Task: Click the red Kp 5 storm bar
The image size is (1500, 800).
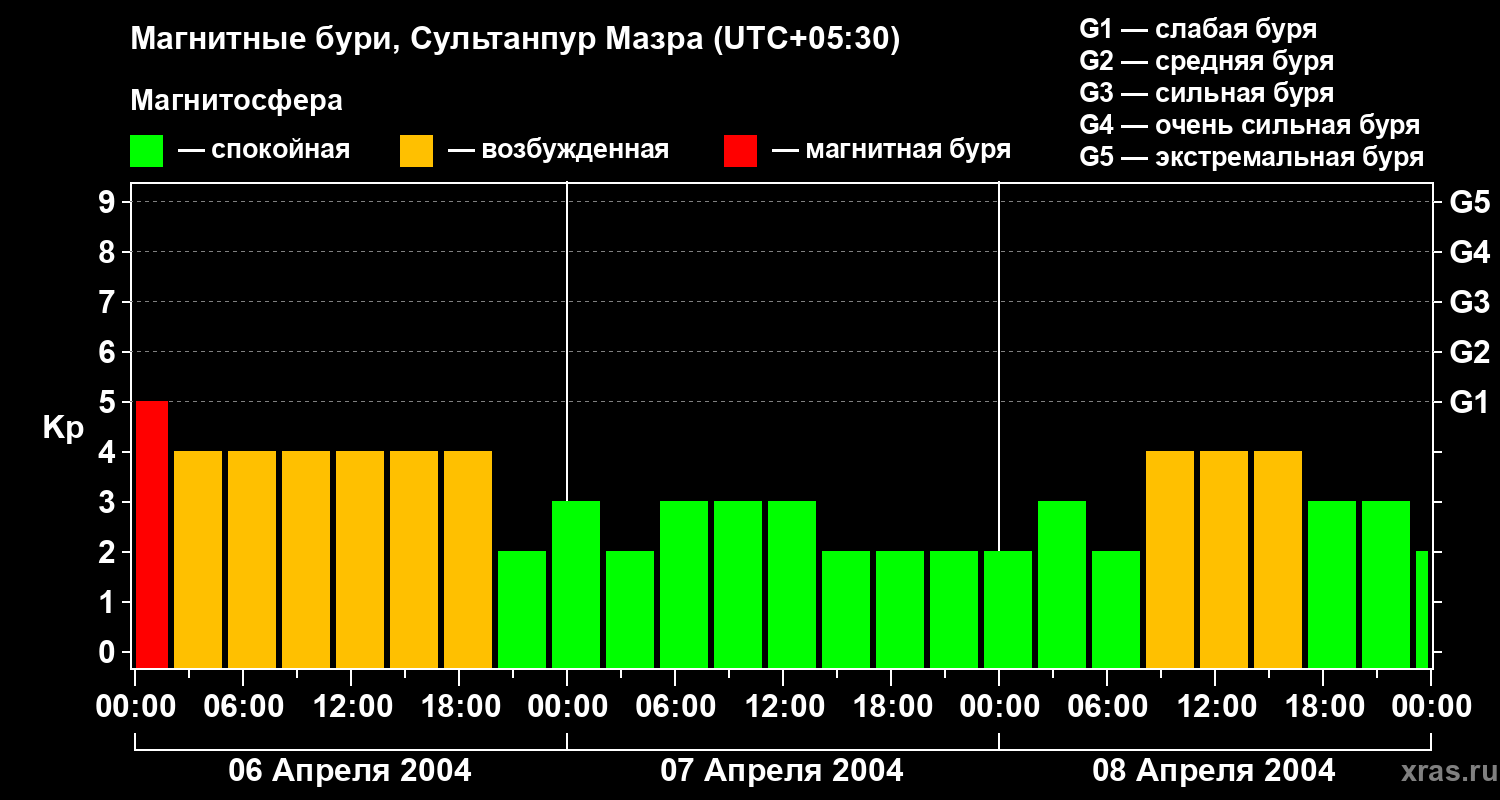Action: click(152, 534)
